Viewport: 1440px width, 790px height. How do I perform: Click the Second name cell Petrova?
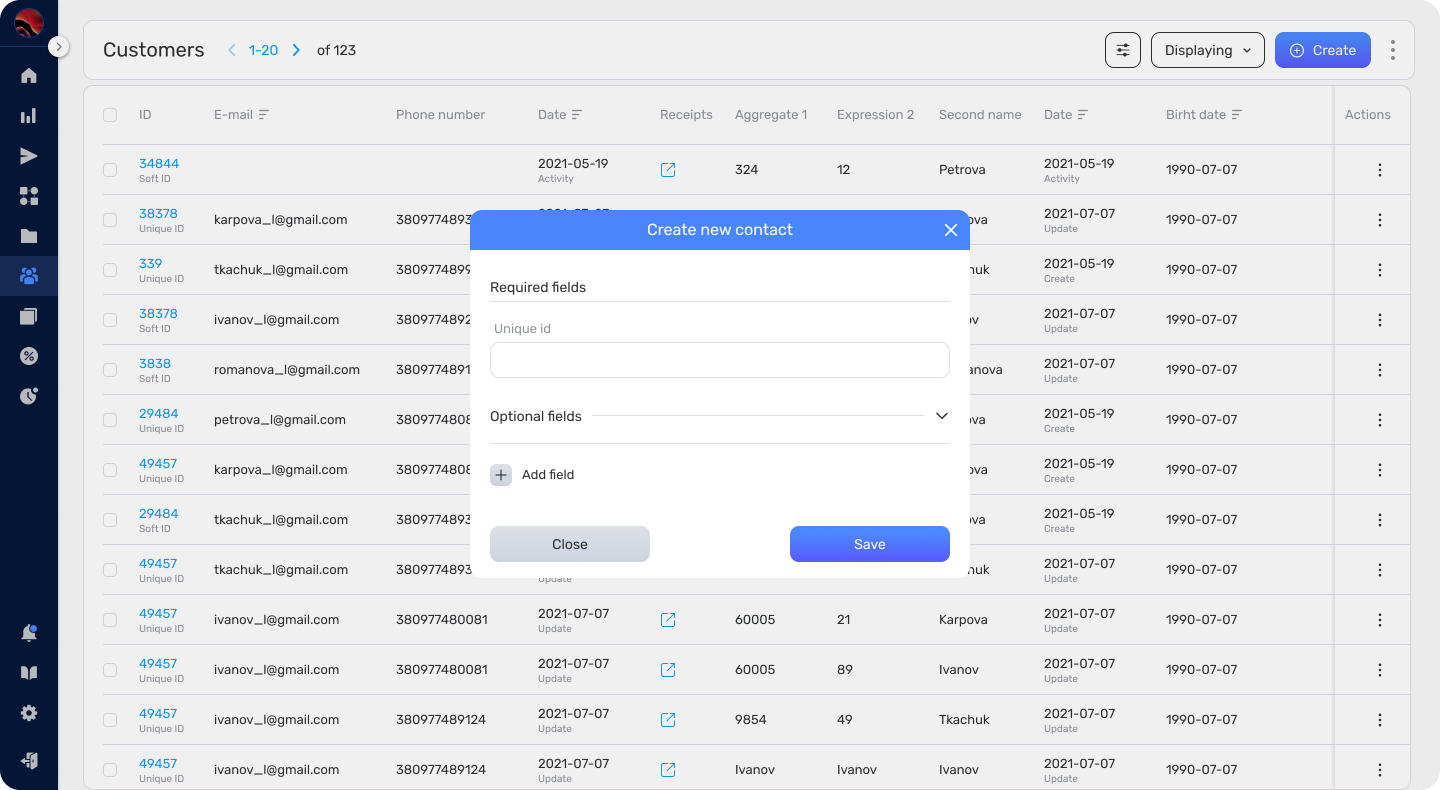pos(962,170)
